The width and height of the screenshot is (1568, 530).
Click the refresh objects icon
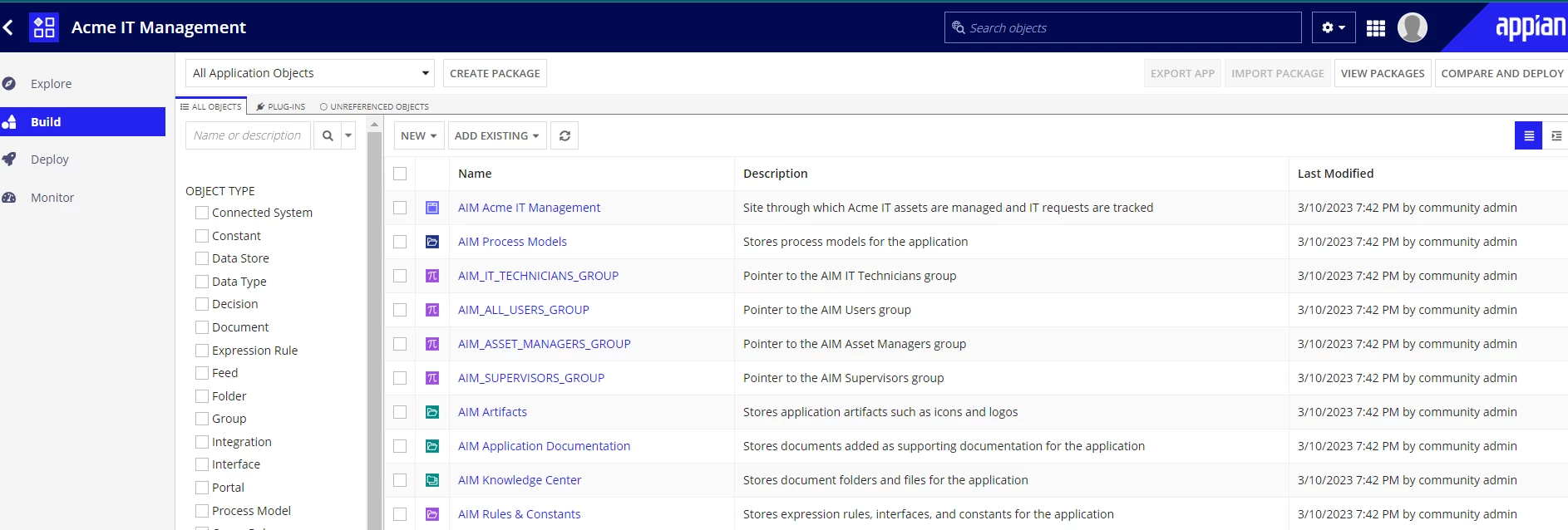tap(565, 135)
